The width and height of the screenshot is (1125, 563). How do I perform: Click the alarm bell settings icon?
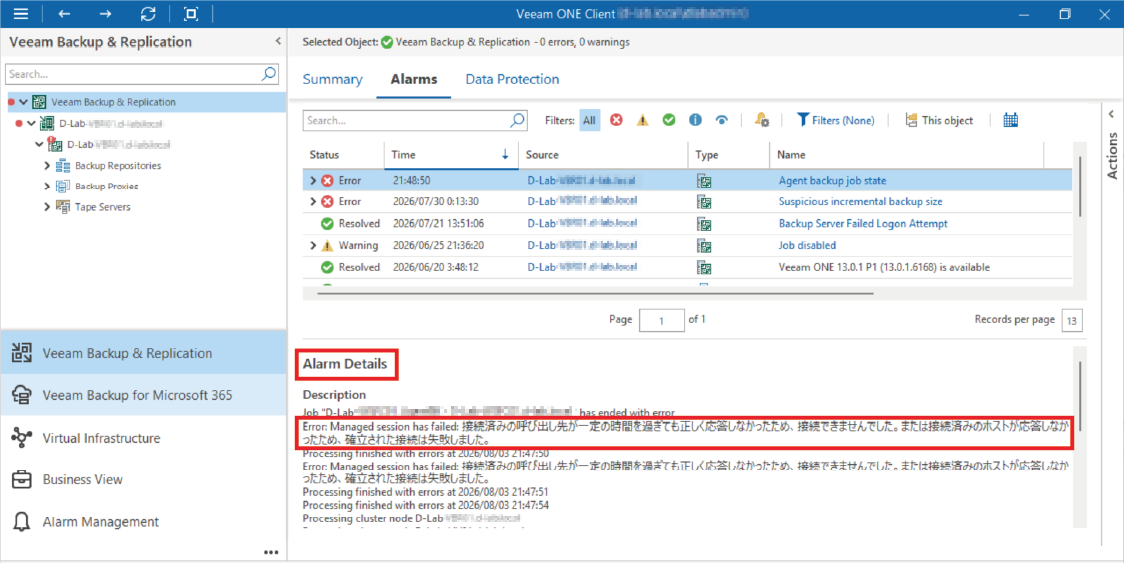(762, 120)
